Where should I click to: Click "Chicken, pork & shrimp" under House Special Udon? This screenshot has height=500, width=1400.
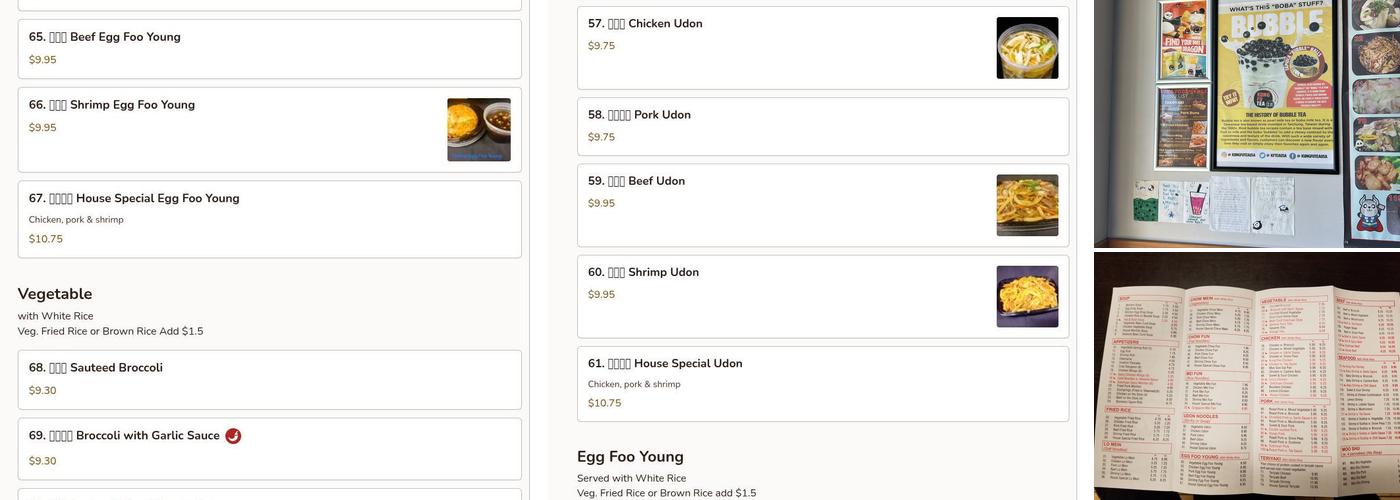click(634, 384)
